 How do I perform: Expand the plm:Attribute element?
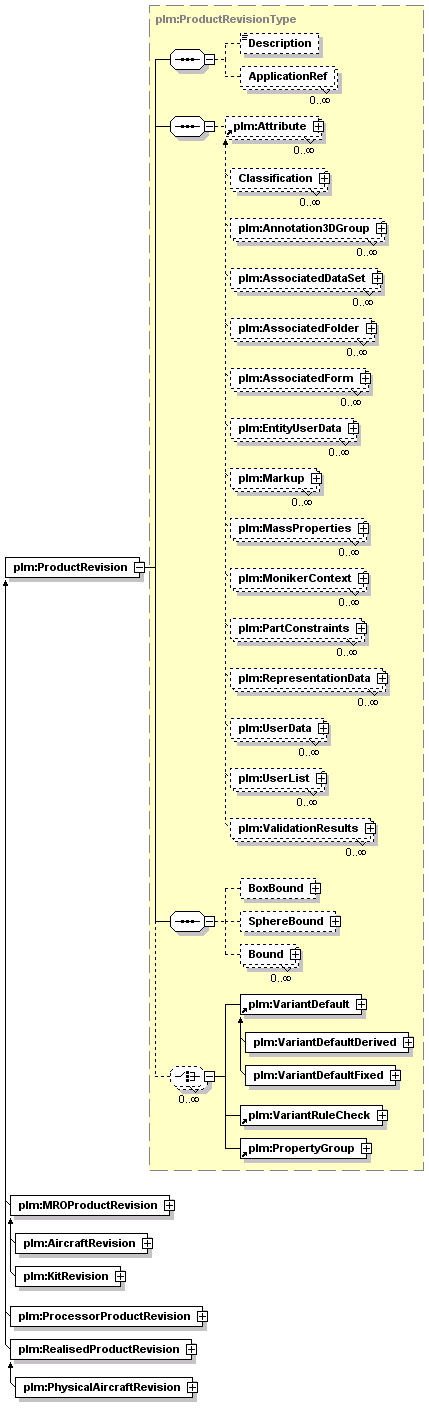(x=317, y=127)
